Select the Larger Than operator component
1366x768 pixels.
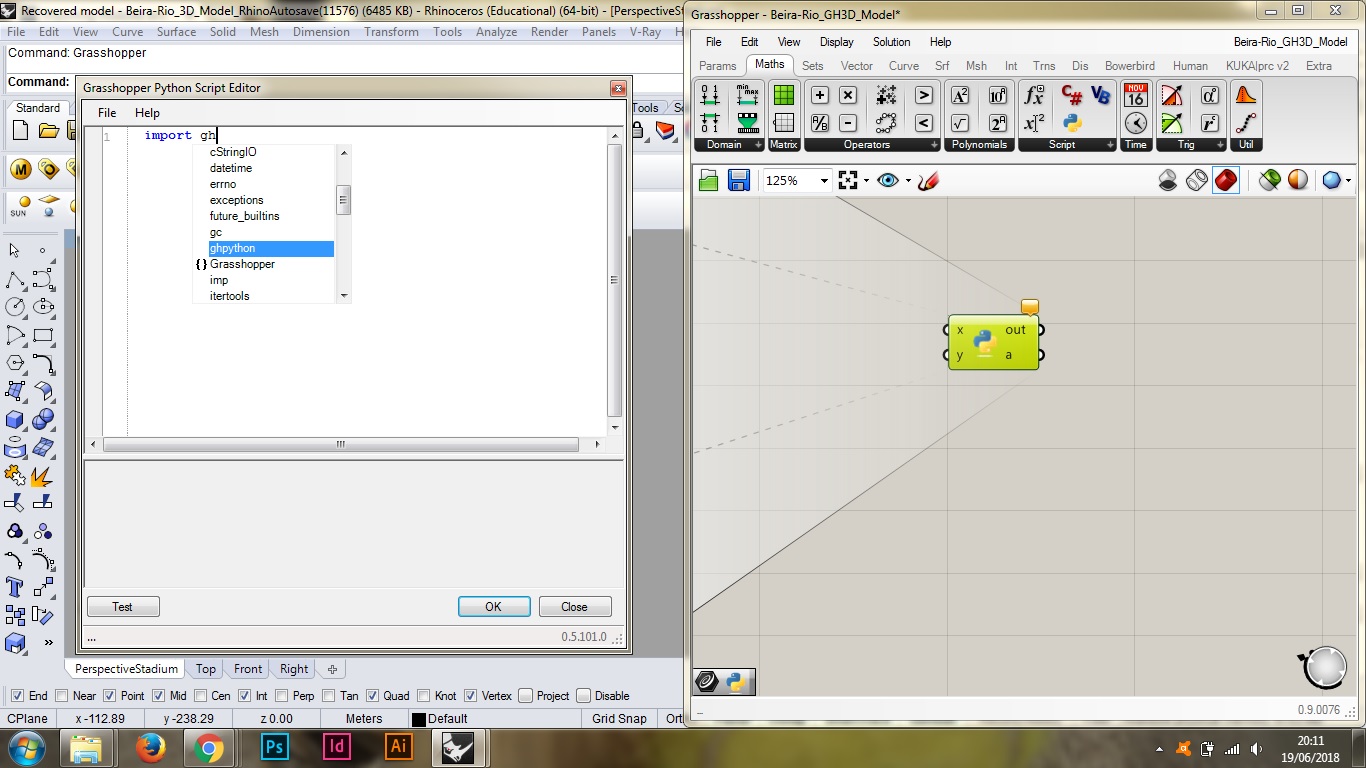tap(924, 96)
